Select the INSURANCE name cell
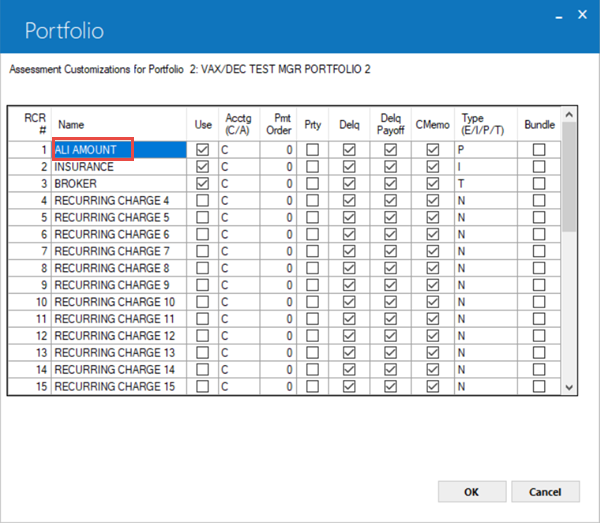600x523 pixels. point(119,166)
